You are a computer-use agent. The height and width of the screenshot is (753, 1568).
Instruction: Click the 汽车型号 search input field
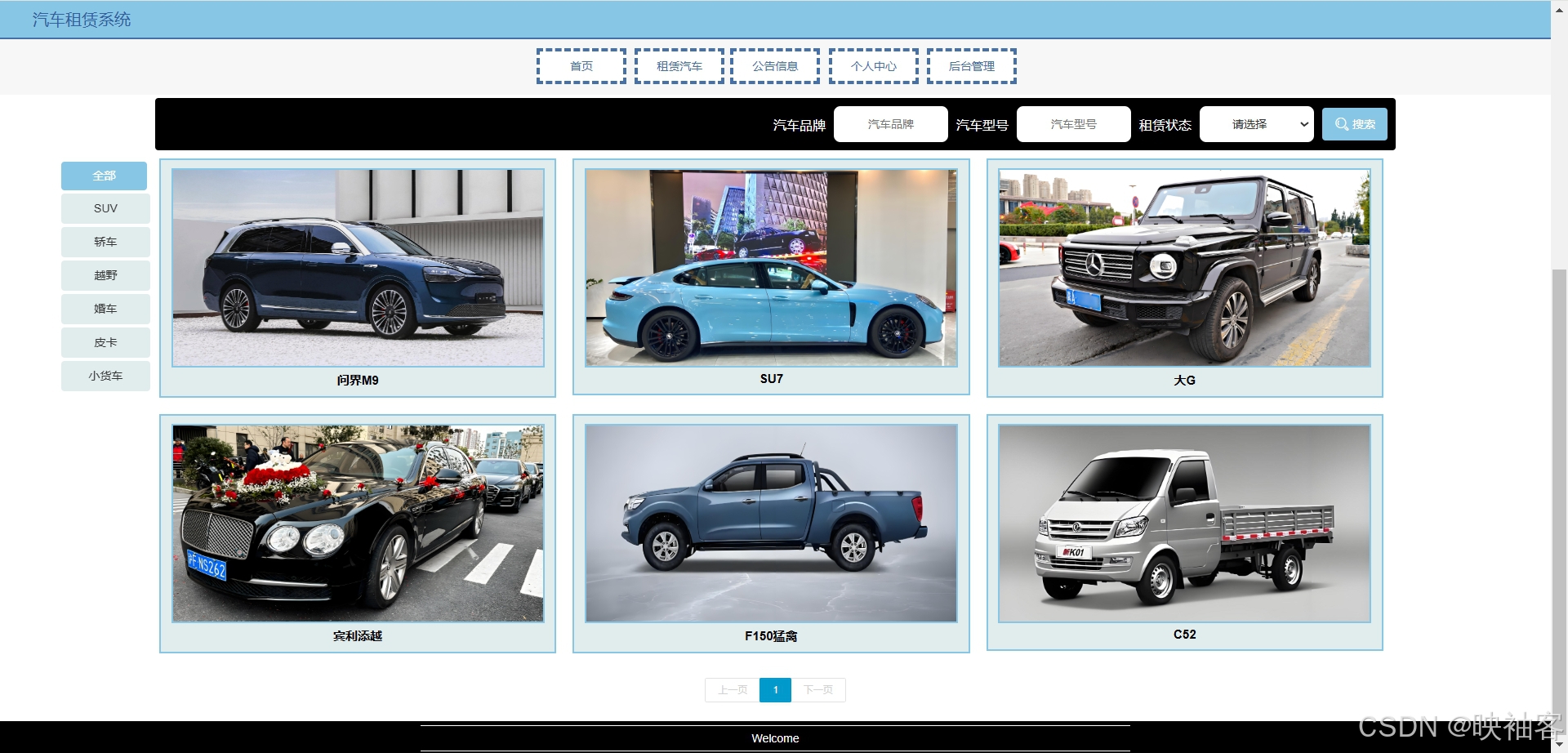click(x=1074, y=124)
